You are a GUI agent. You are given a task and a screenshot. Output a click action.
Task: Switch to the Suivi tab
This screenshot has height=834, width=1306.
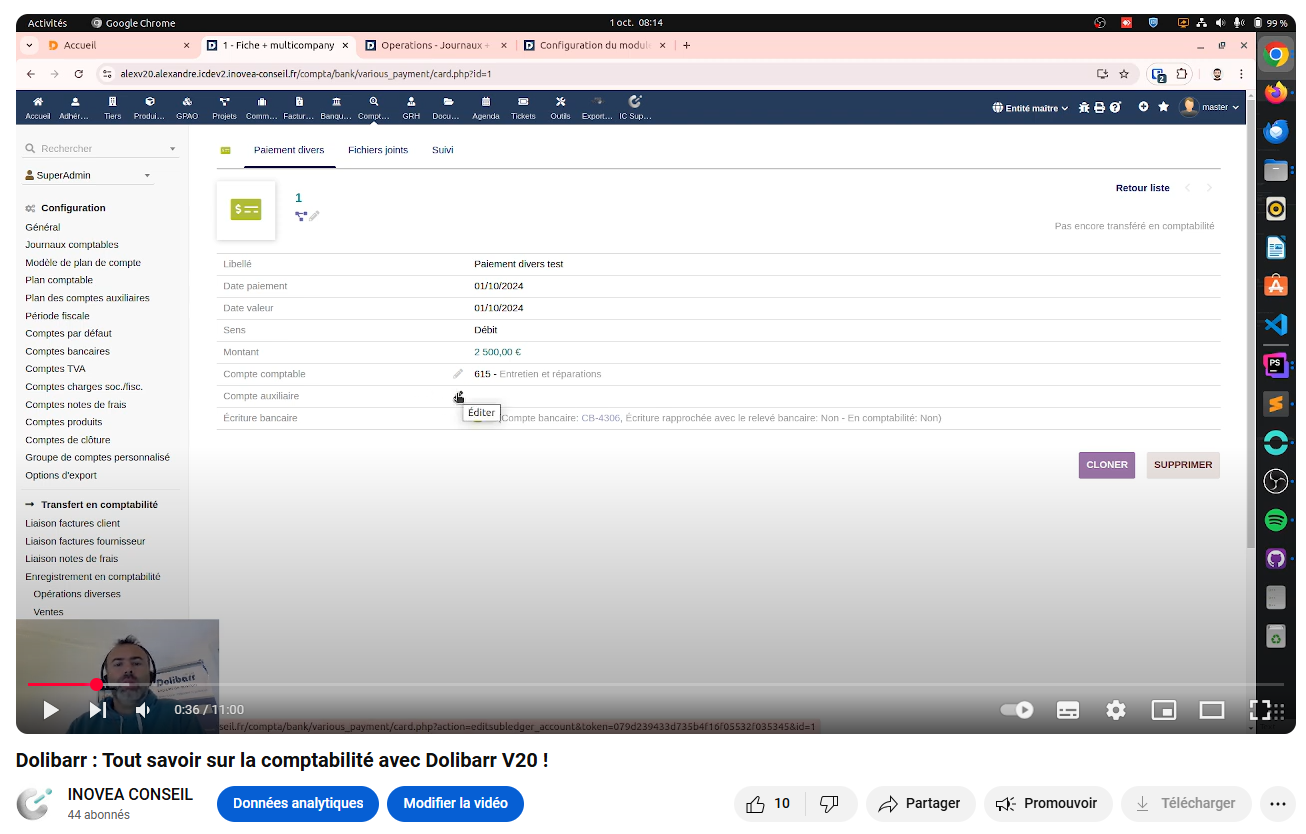click(x=443, y=150)
